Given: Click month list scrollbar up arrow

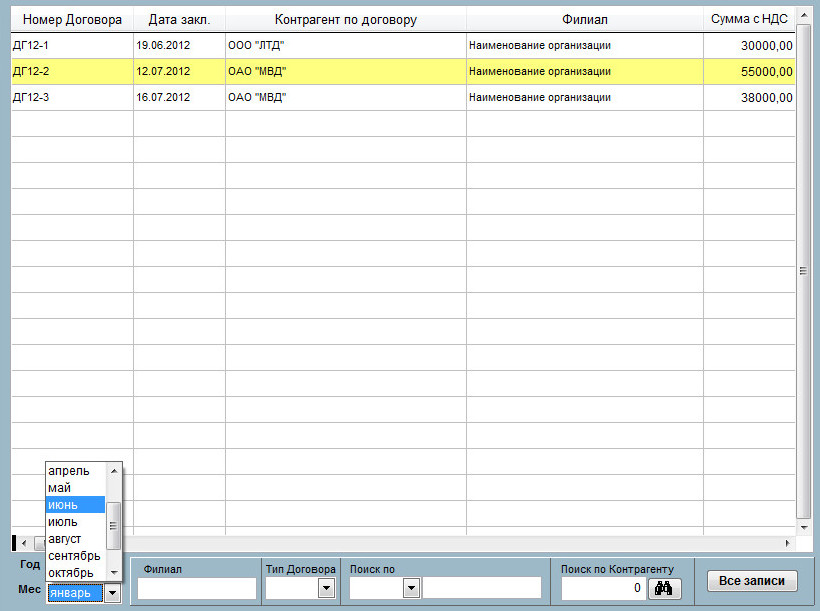Looking at the screenshot, I should [113, 471].
